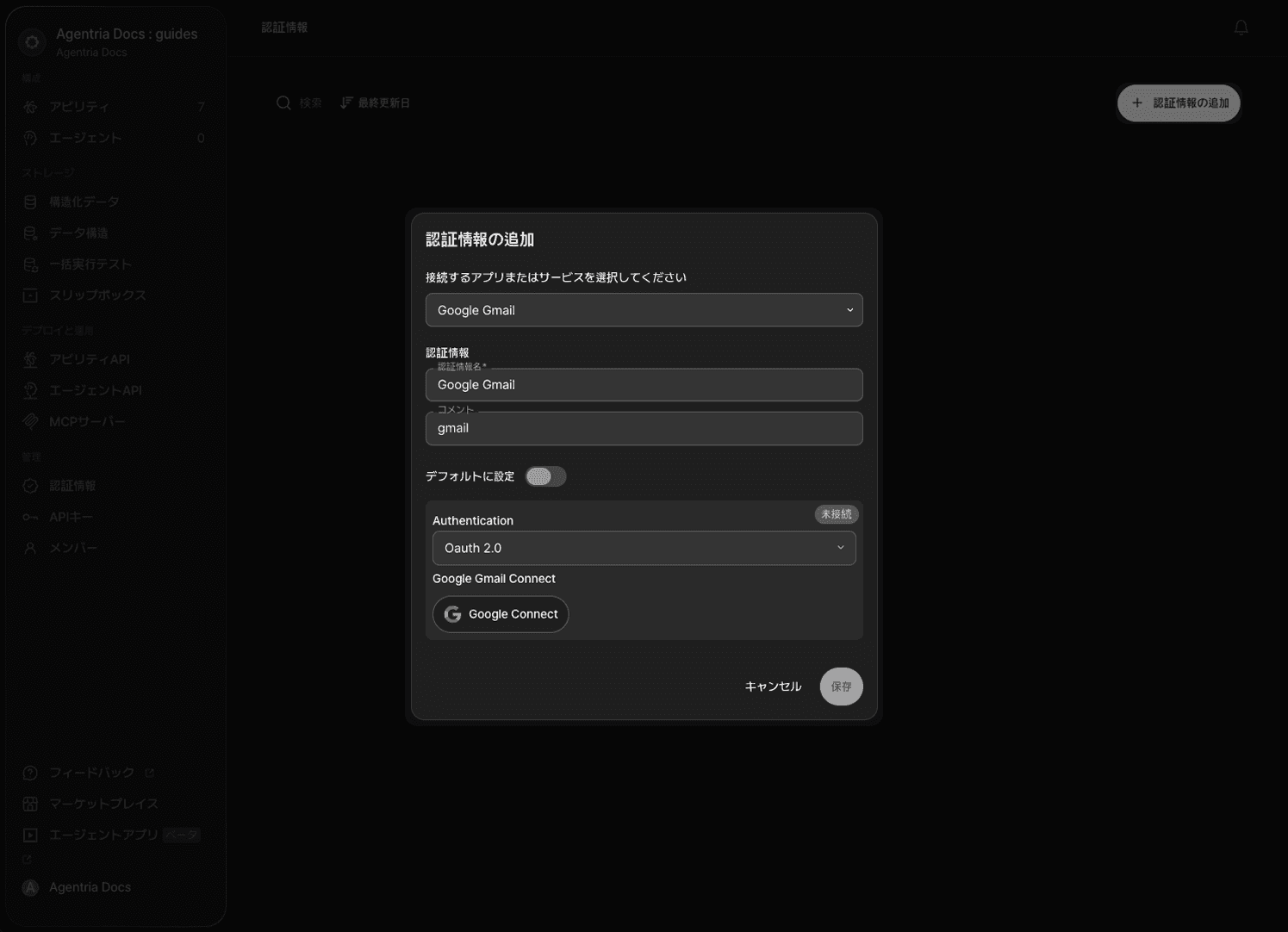1288x932 pixels.
Task: Click the Agentria Docs avatar icon
Action: click(x=30, y=887)
